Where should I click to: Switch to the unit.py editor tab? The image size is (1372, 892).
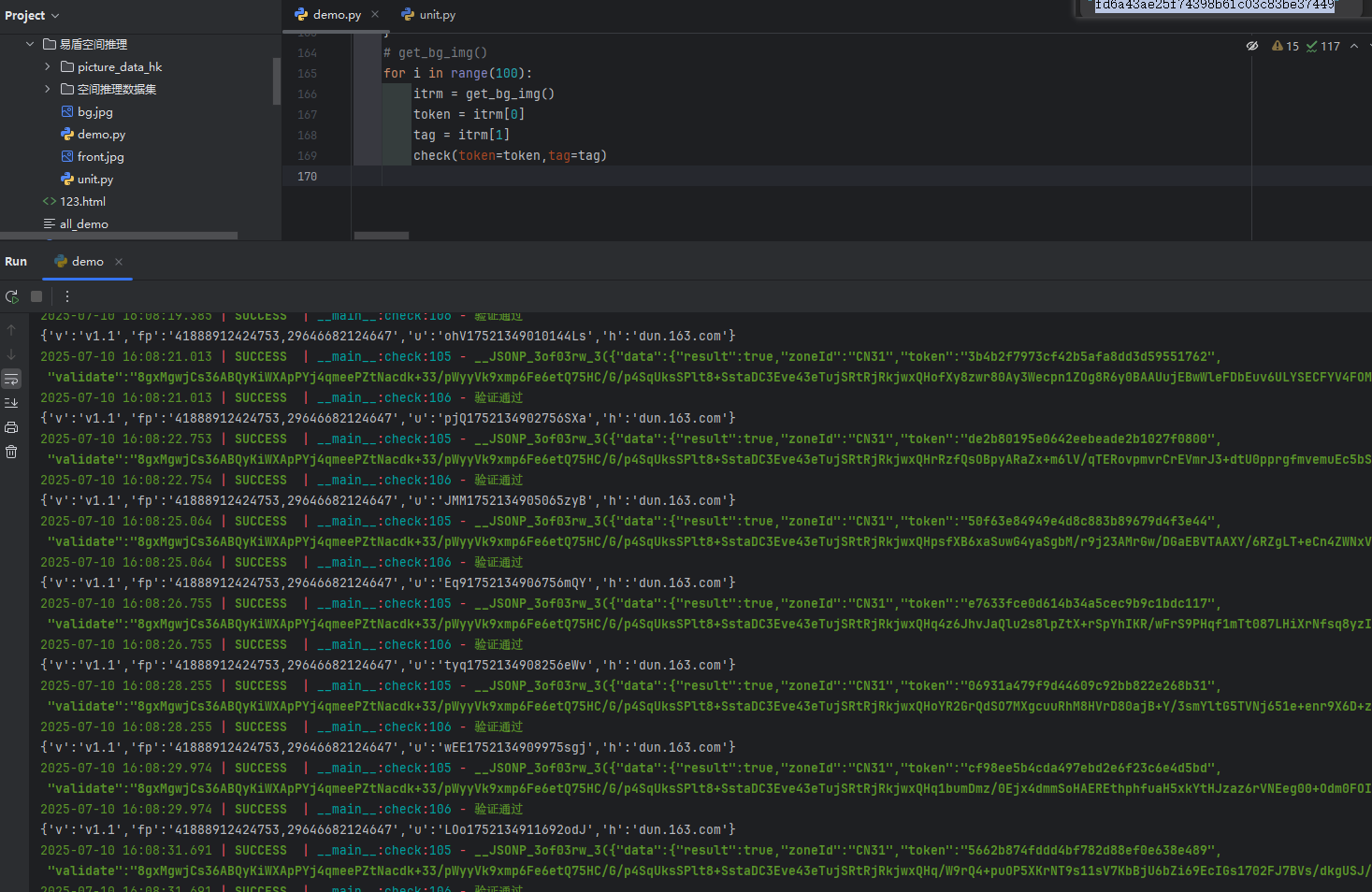point(429,15)
